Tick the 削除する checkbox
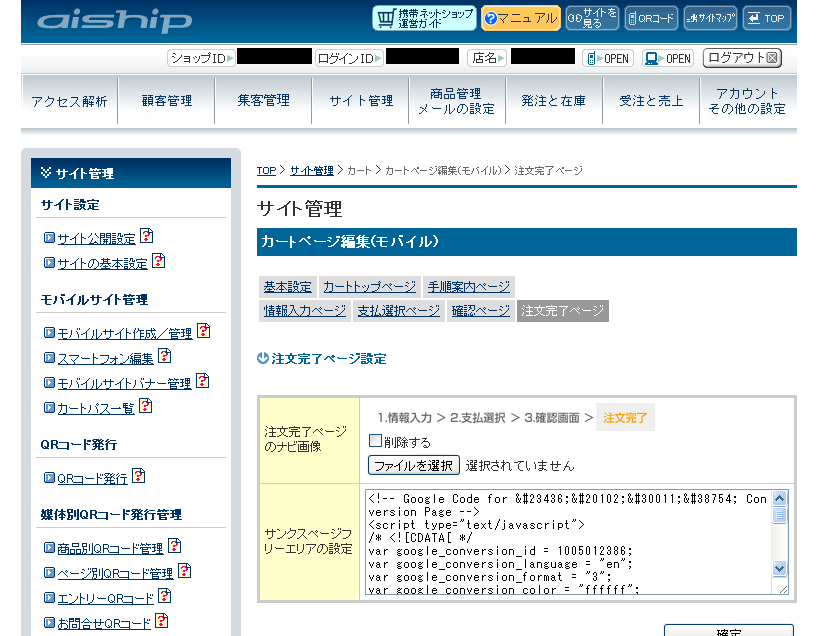The width and height of the screenshot is (822, 636). point(375,440)
